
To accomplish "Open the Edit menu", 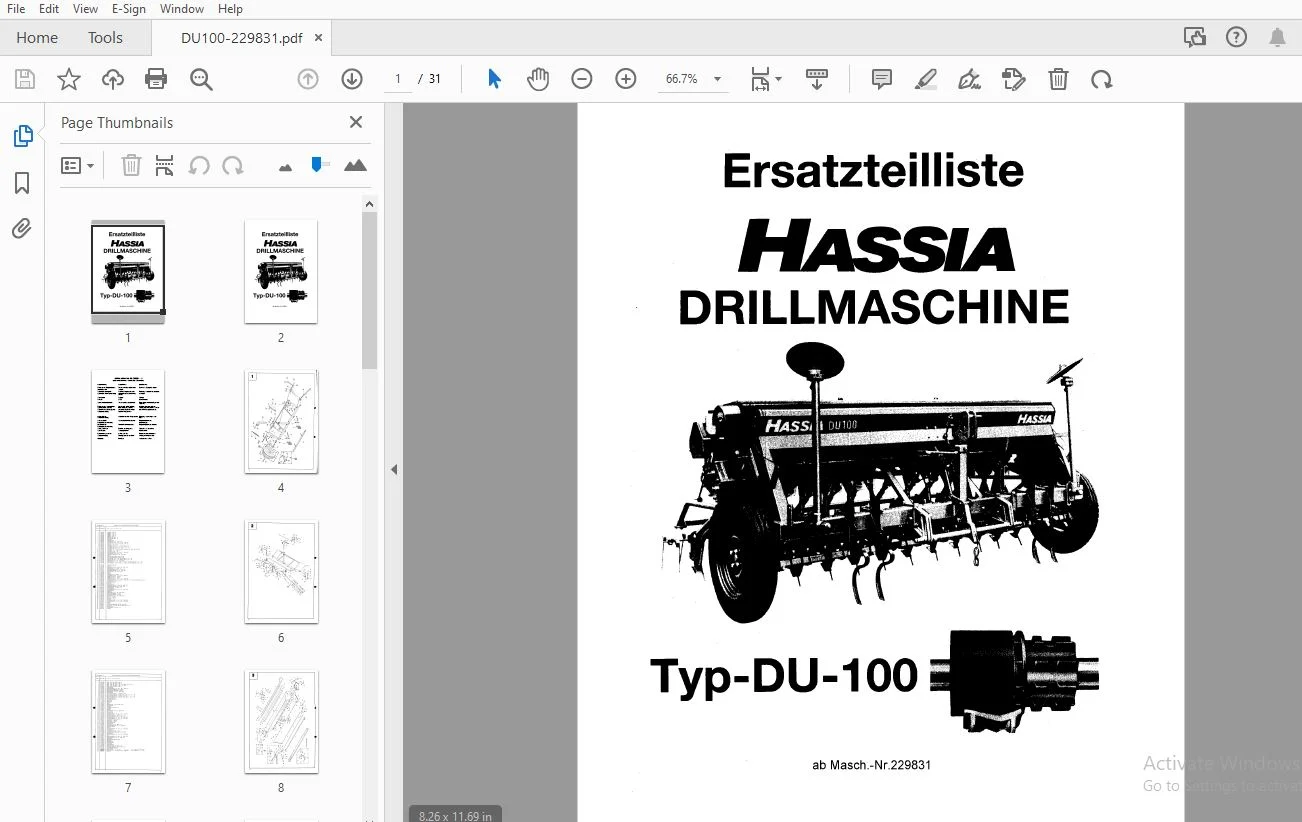I will point(49,9).
